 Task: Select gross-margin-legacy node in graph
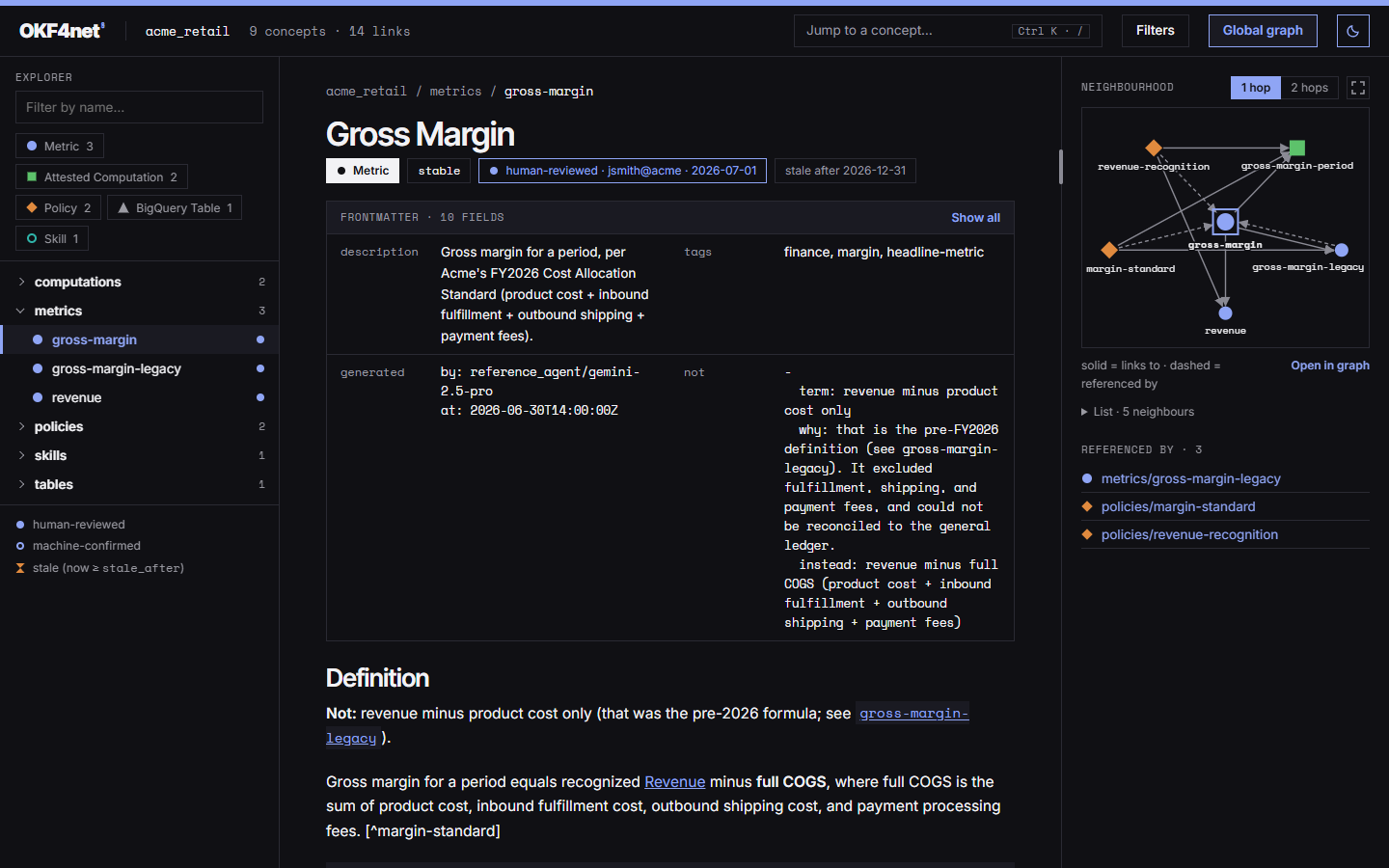(x=1341, y=250)
